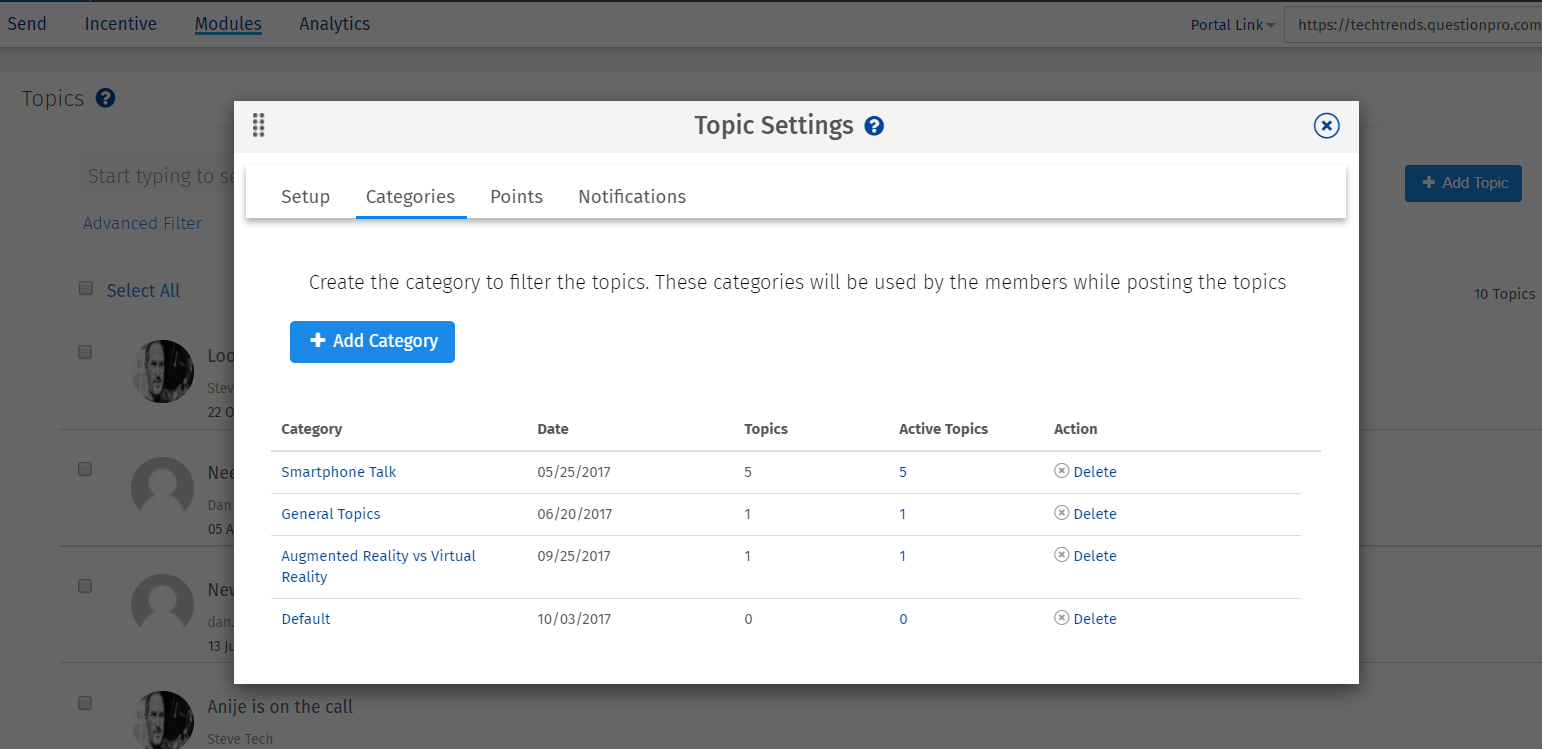Tick the checkbox beside Anije is on the call
Viewport: 1542px width, 749px height.
pos(85,703)
